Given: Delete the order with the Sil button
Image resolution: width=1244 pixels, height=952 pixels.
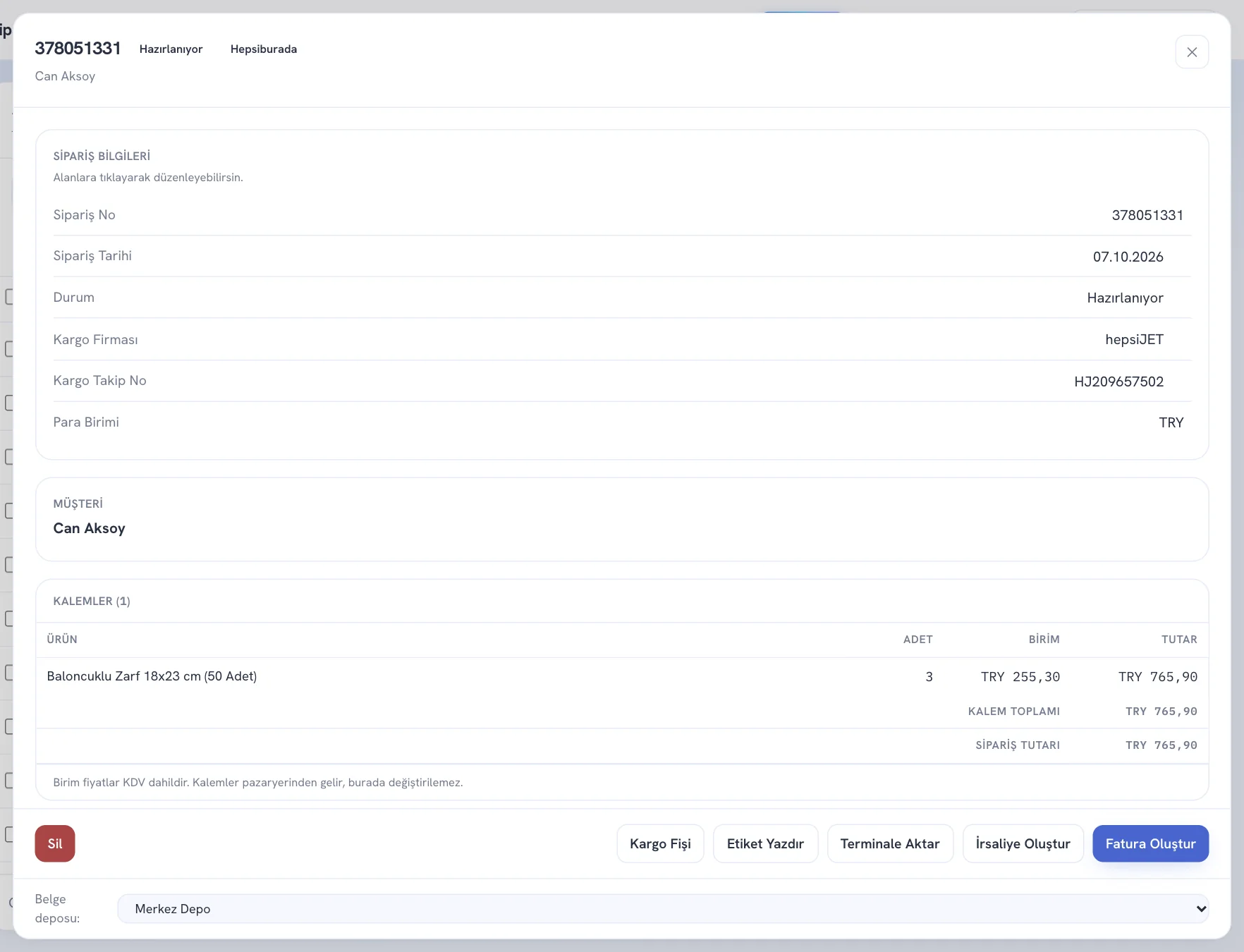Looking at the screenshot, I should (x=55, y=843).
